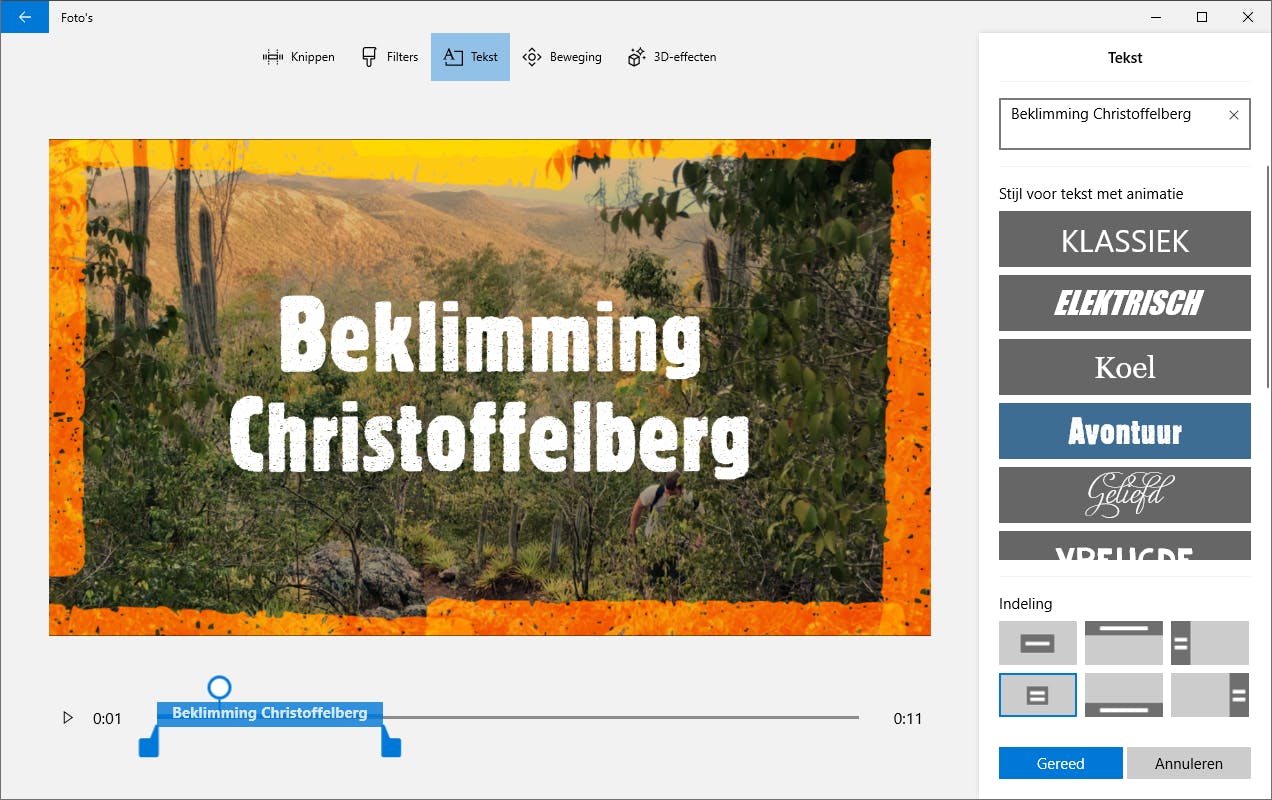This screenshot has height=800, width=1272.
Task: Play the video preview
Action: 68,718
